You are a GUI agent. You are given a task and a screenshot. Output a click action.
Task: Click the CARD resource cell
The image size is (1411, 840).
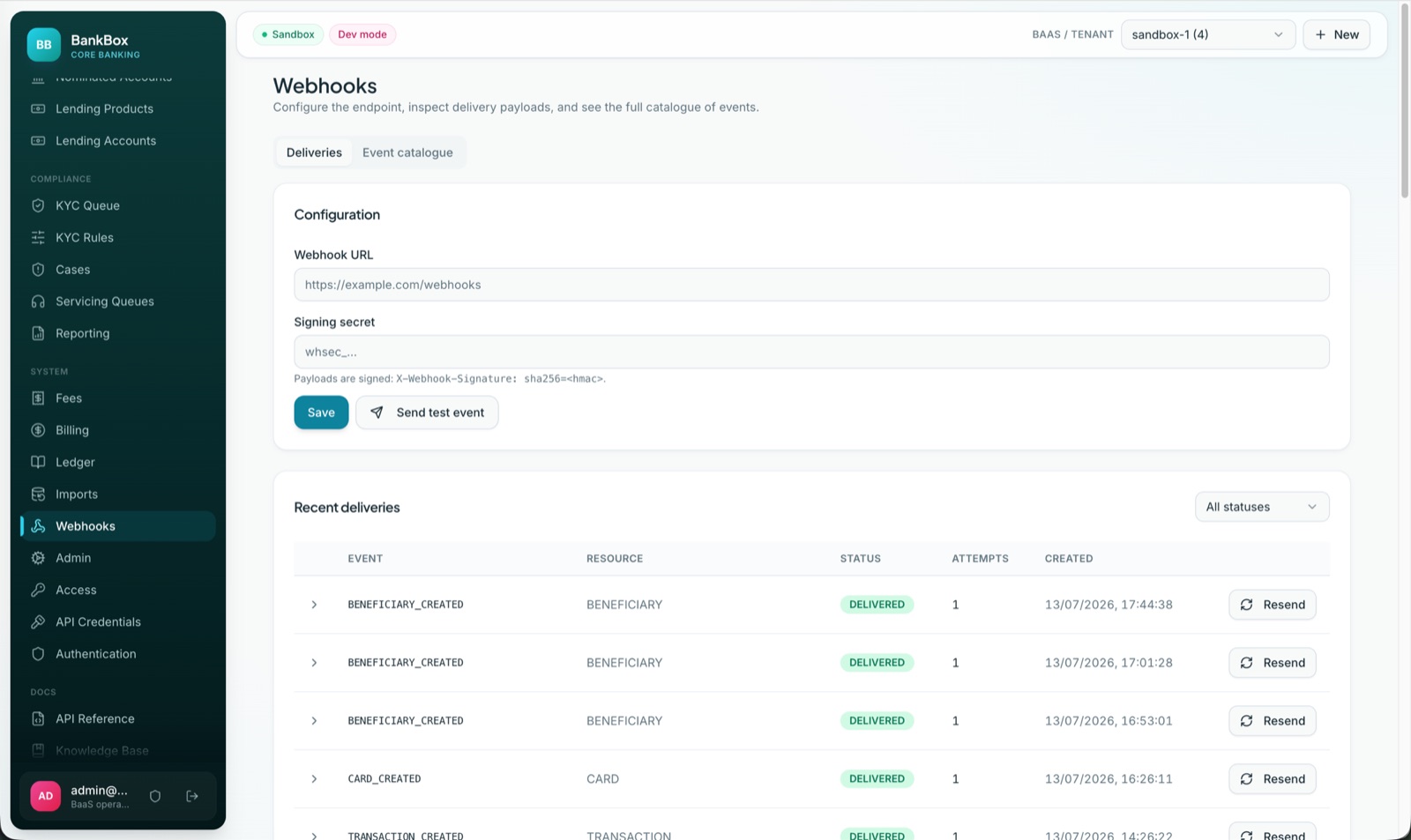pos(602,779)
